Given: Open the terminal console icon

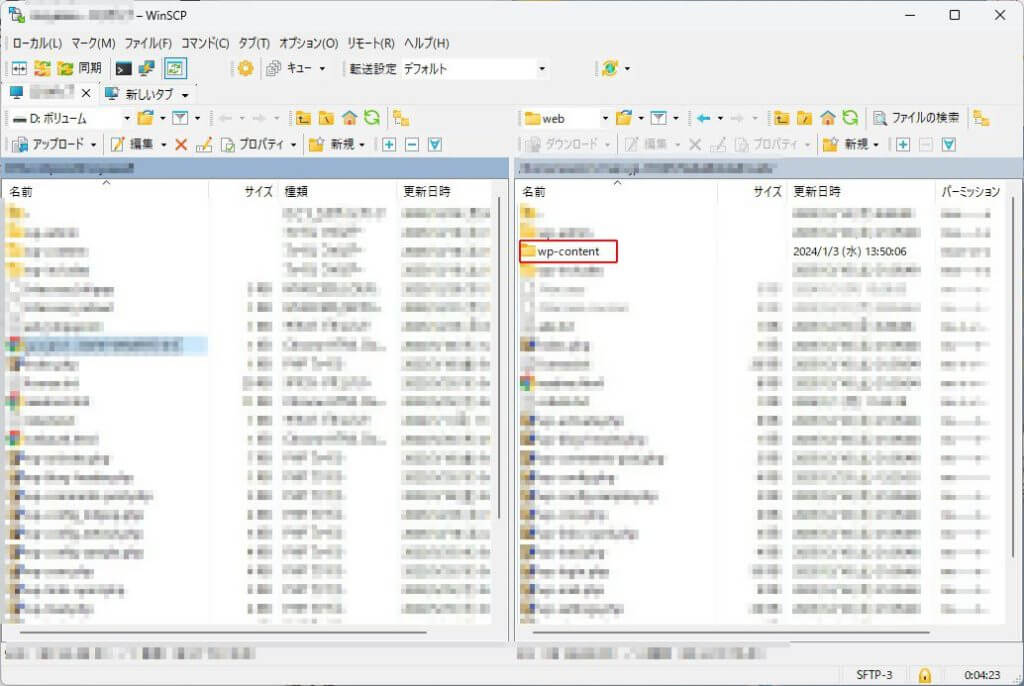Looking at the screenshot, I should click(x=123, y=69).
